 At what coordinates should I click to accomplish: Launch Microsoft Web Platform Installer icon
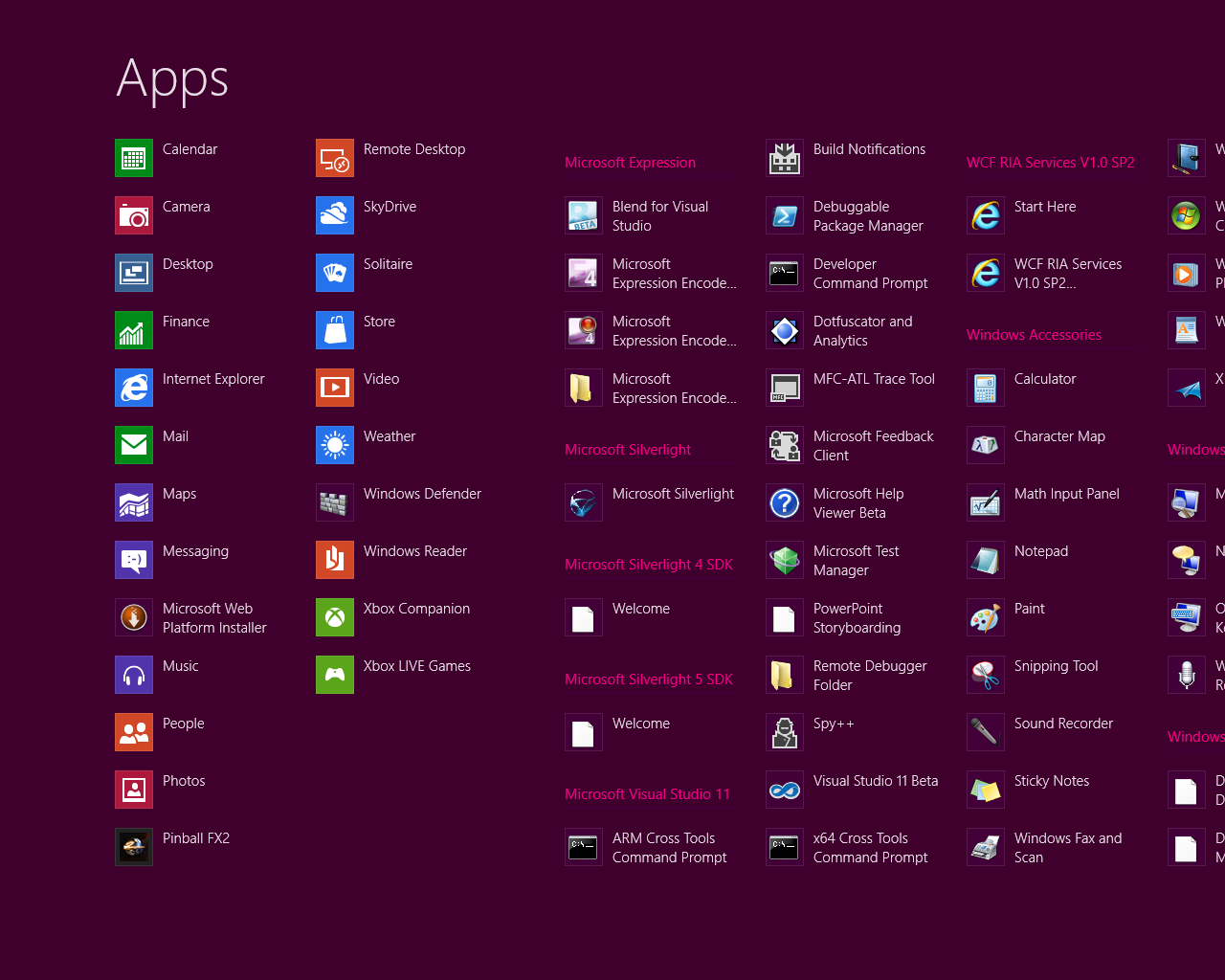coord(134,617)
